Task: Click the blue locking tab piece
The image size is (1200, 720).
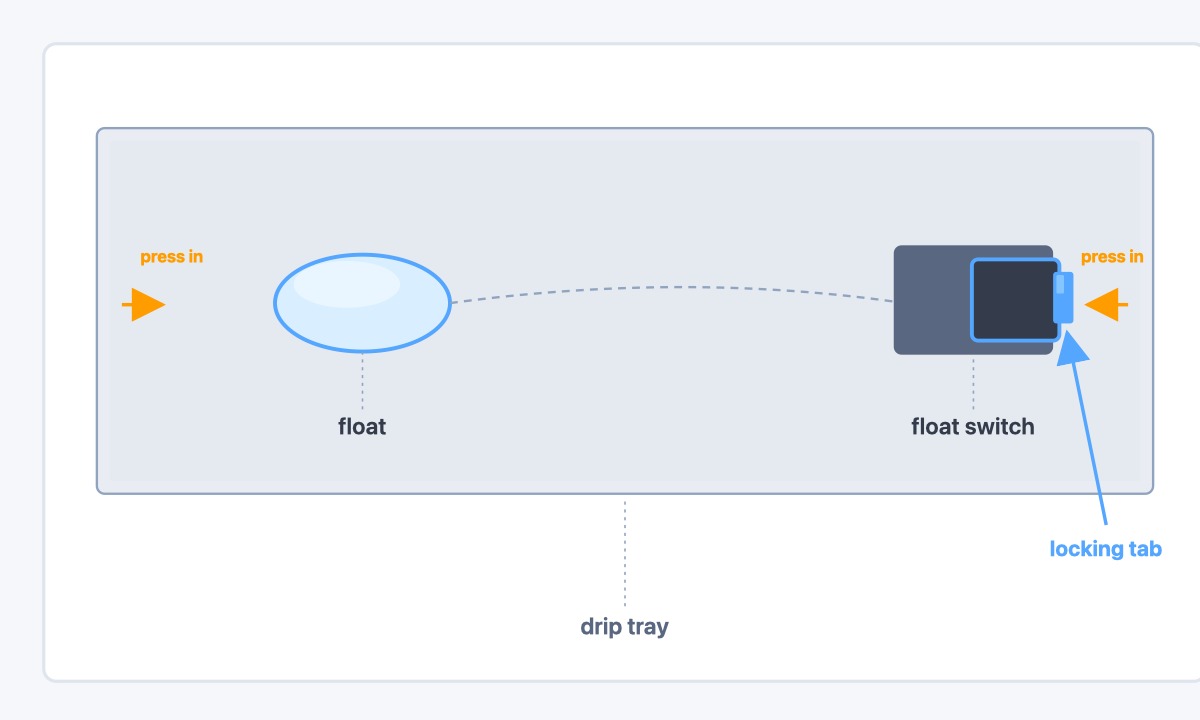Action: [1063, 298]
